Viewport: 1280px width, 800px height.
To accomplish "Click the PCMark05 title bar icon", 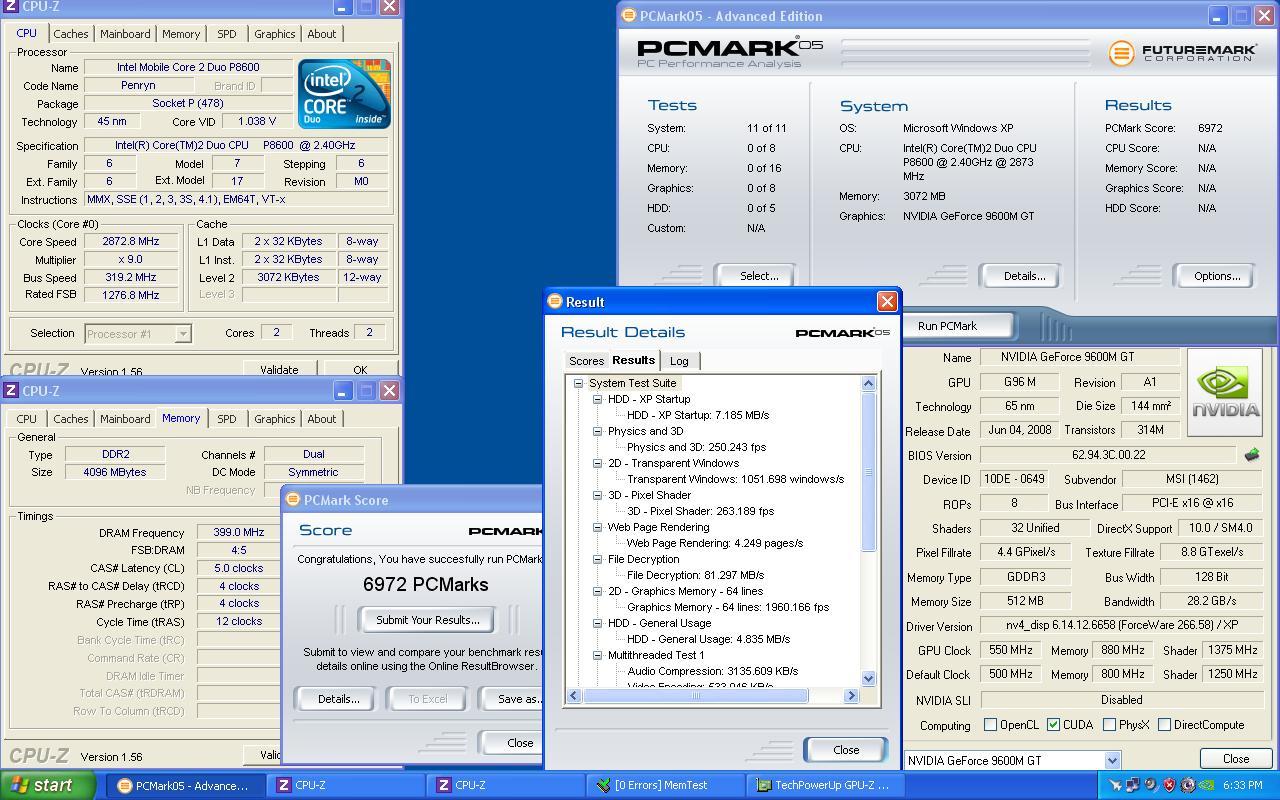I will pyautogui.click(x=629, y=16).
